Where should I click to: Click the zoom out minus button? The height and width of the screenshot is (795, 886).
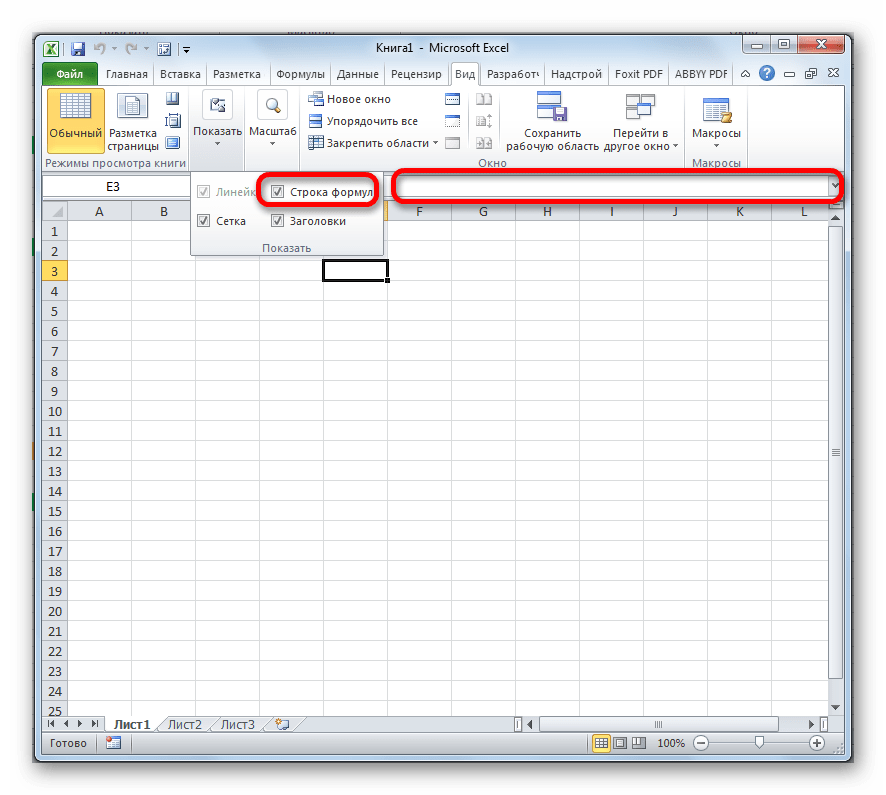click(701, 743)
